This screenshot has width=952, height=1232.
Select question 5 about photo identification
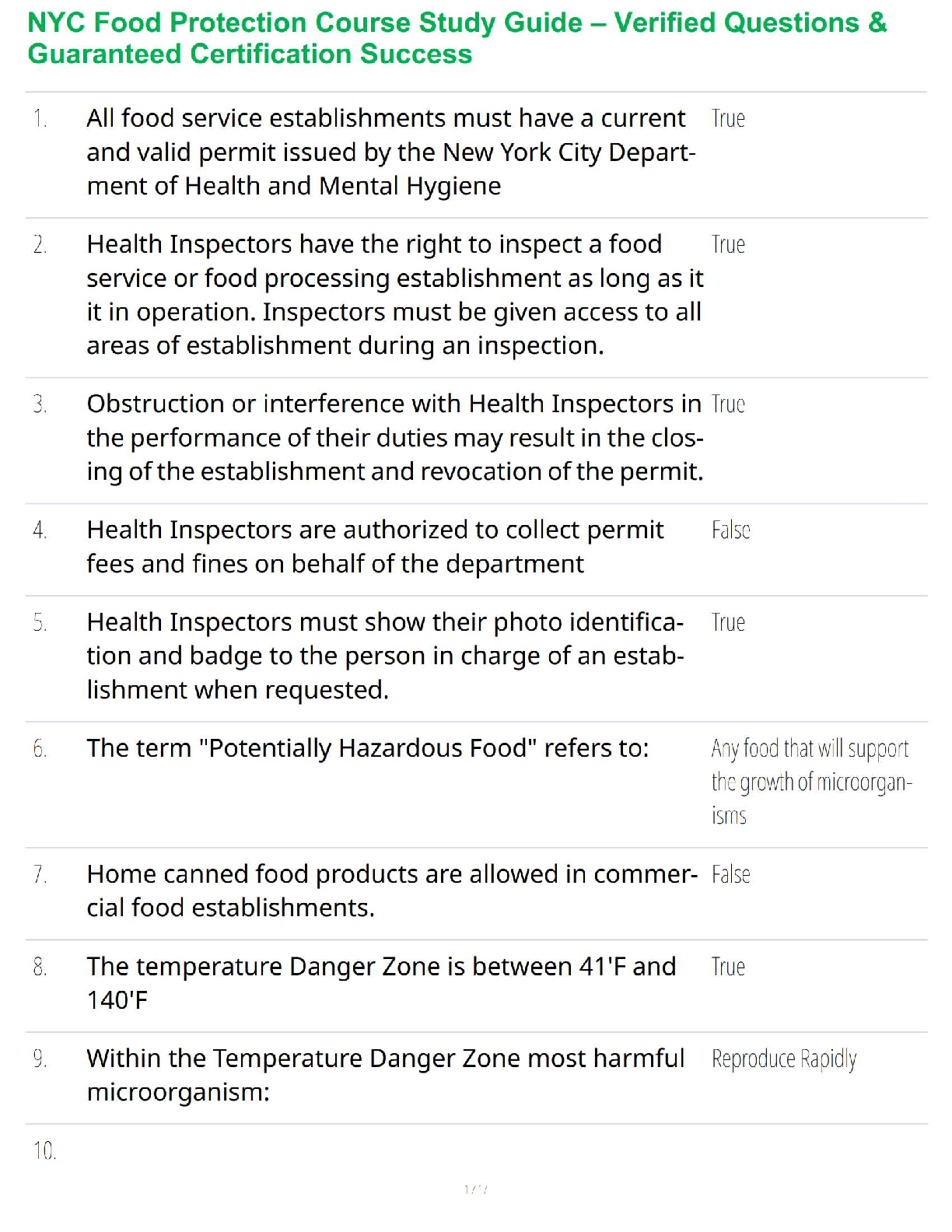pos(385,656)
